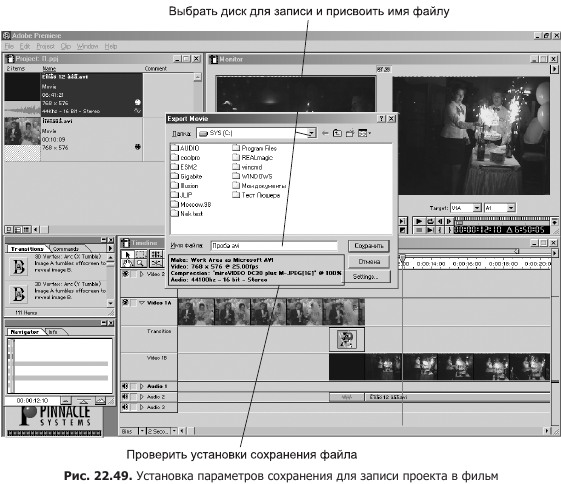Open Transitions palette flyout menu arrow
The image size is (561, 484).
point(110,248)
